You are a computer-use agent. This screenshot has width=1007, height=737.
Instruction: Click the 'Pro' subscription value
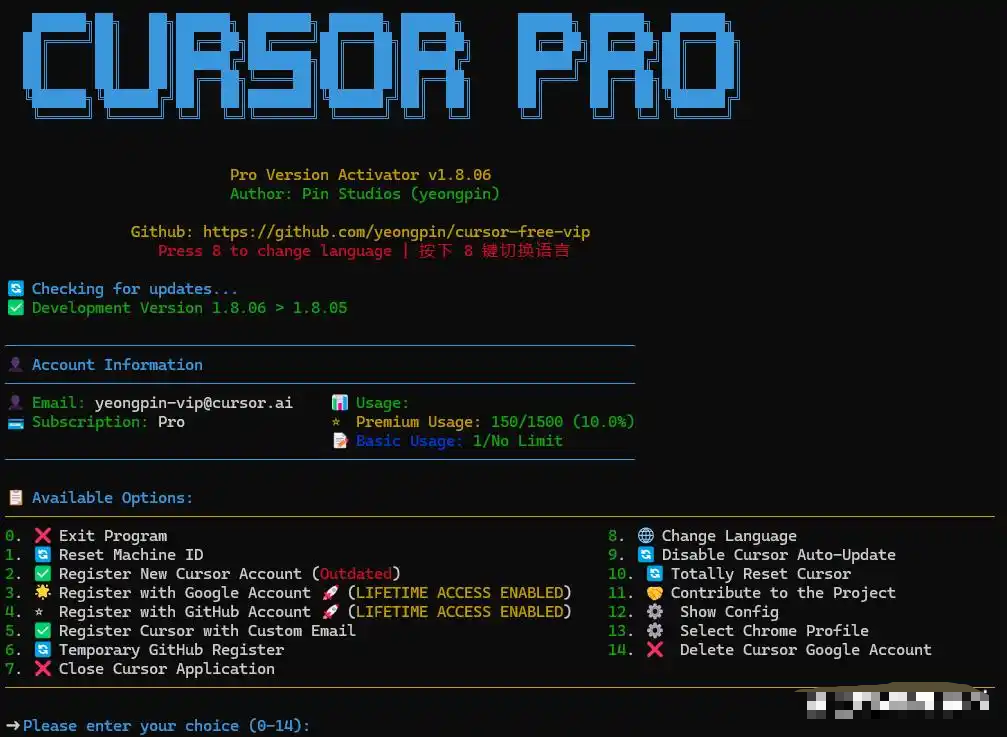pyautogui.click(x=171, y=422)
